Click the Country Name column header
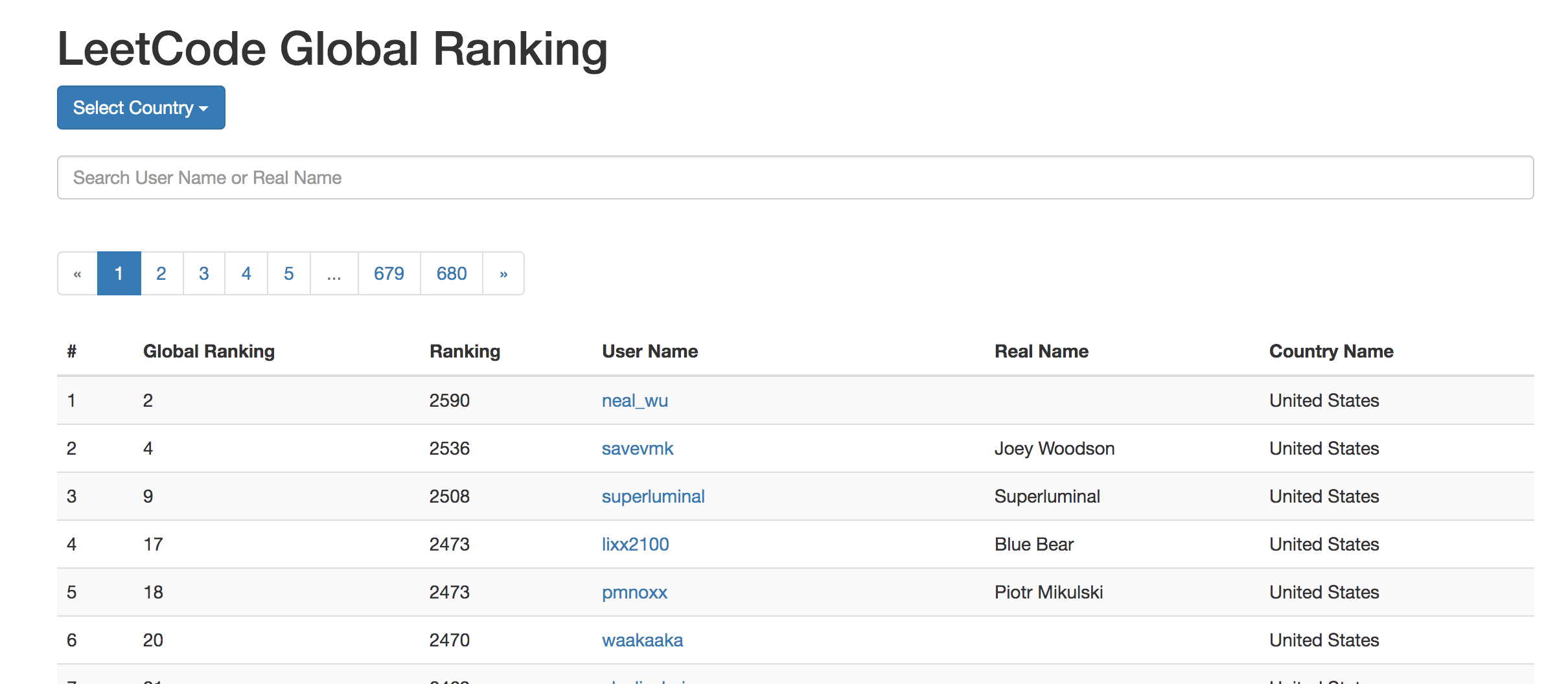 (1331, 351)
